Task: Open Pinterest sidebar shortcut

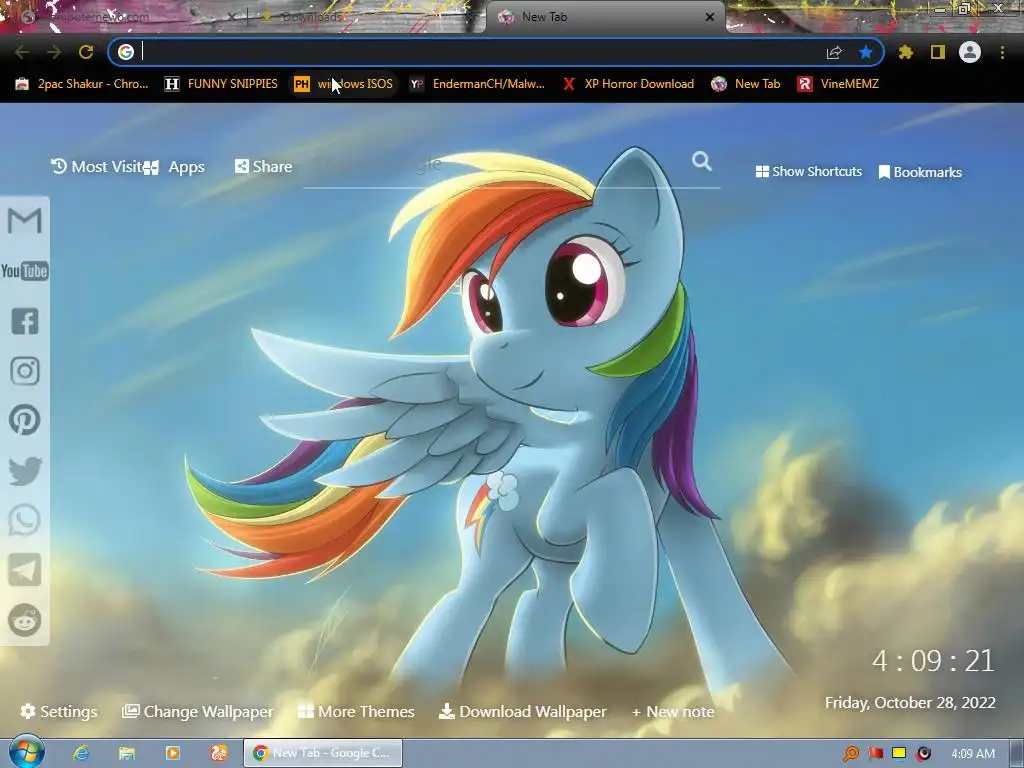Action: [x=25, y=420]
